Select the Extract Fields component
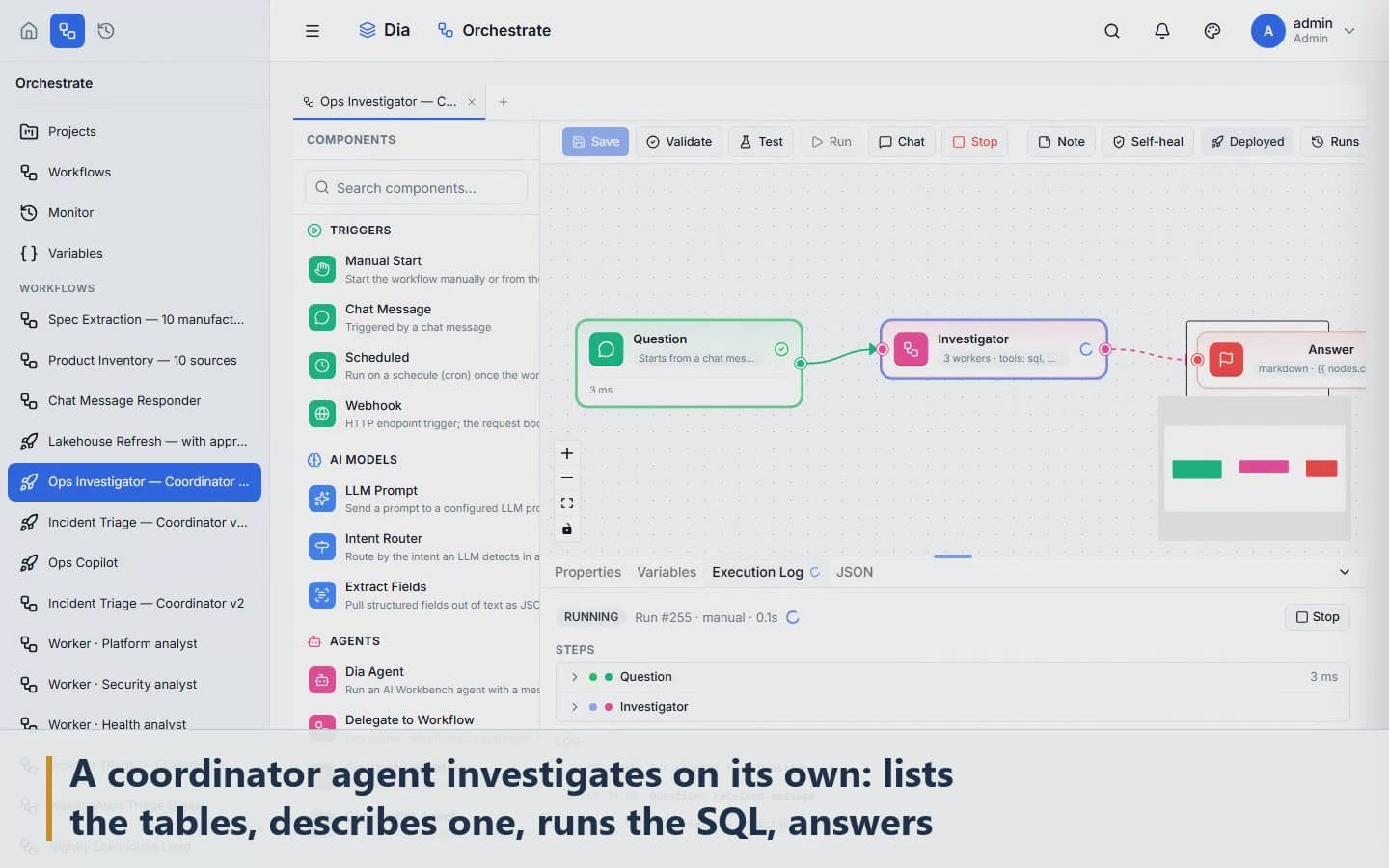Screen dimensions: 1389x868 click(422, 595)
